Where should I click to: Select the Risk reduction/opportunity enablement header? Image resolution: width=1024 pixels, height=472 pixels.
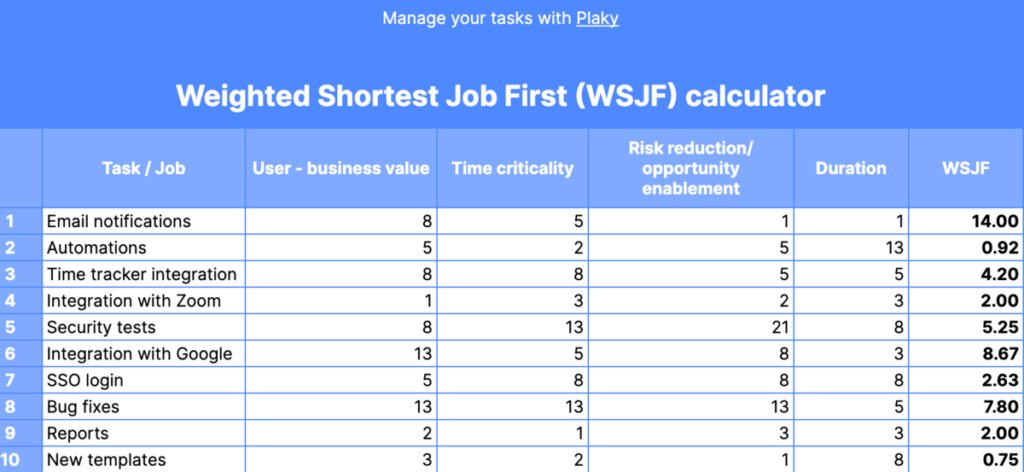(690, 168)
